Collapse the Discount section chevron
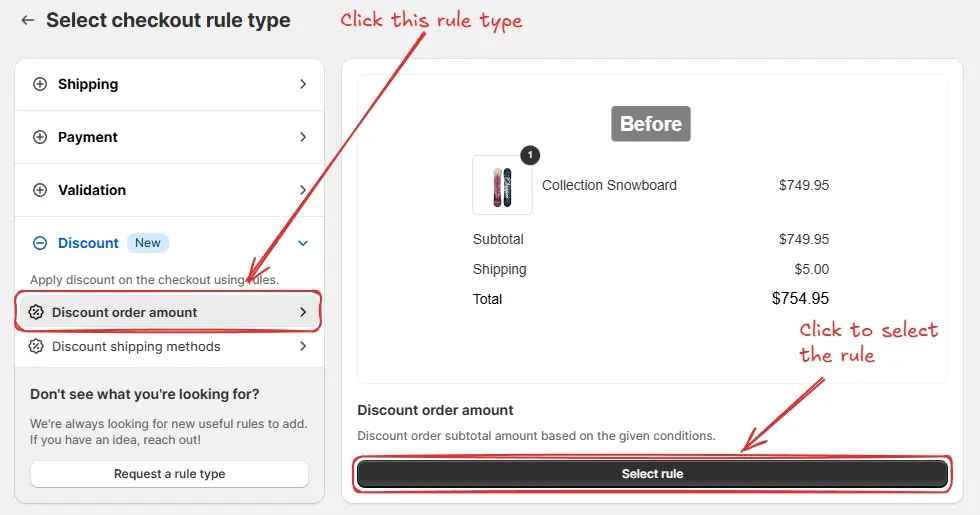This screenshot has height=515, width=980. tap(303, 243)
